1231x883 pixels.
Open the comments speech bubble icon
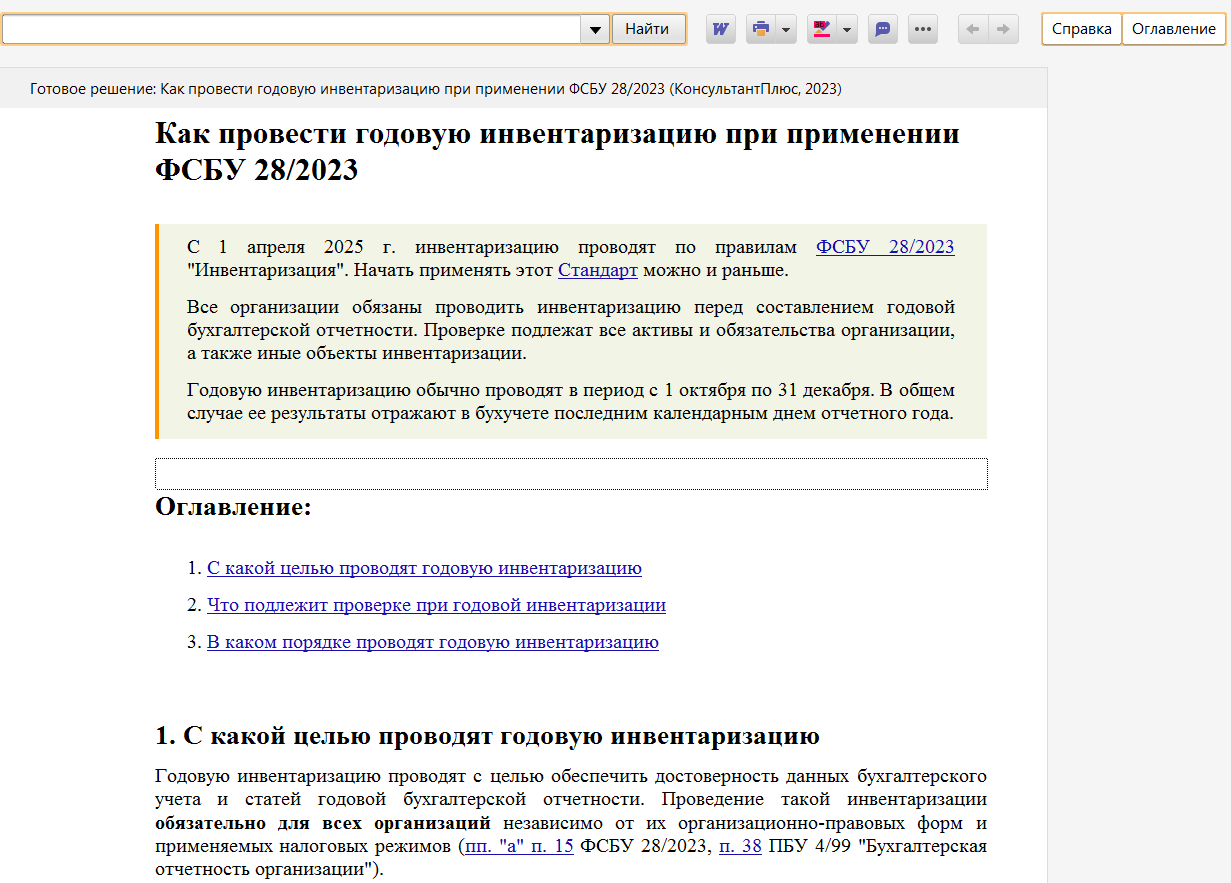[882, 29]
